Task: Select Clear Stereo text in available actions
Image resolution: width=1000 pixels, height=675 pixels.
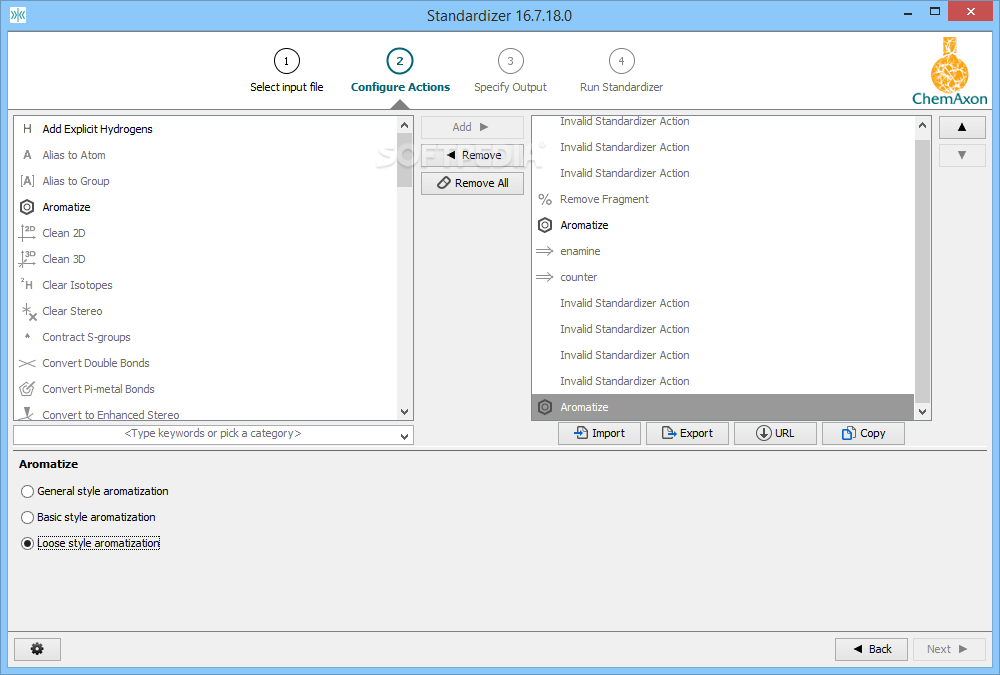Action: [x=72, y=311]
